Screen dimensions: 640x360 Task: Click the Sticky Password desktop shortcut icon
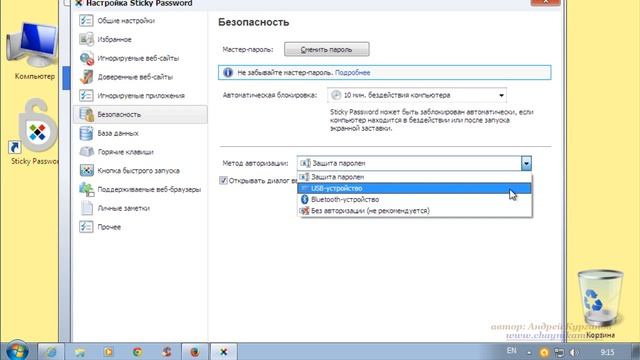tap(33, 127)
